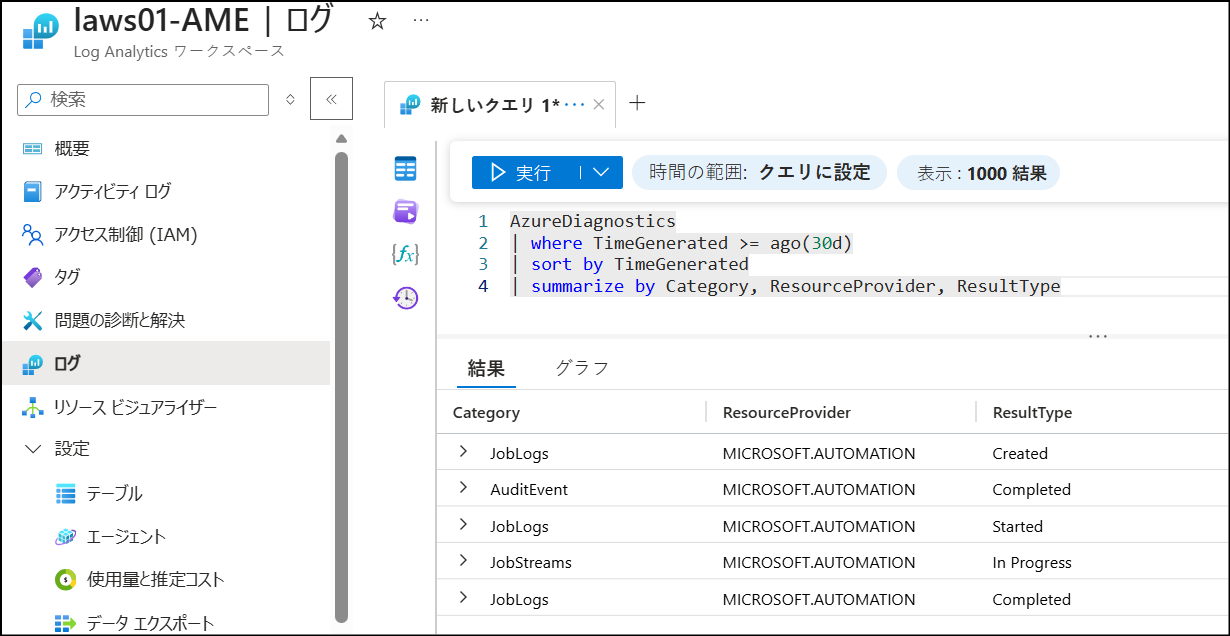This screenshot has width=1230, height=636.
Task: Open the ellipsis menu on the 新しいクエリ 1 tab
Action: coord(575,104)
